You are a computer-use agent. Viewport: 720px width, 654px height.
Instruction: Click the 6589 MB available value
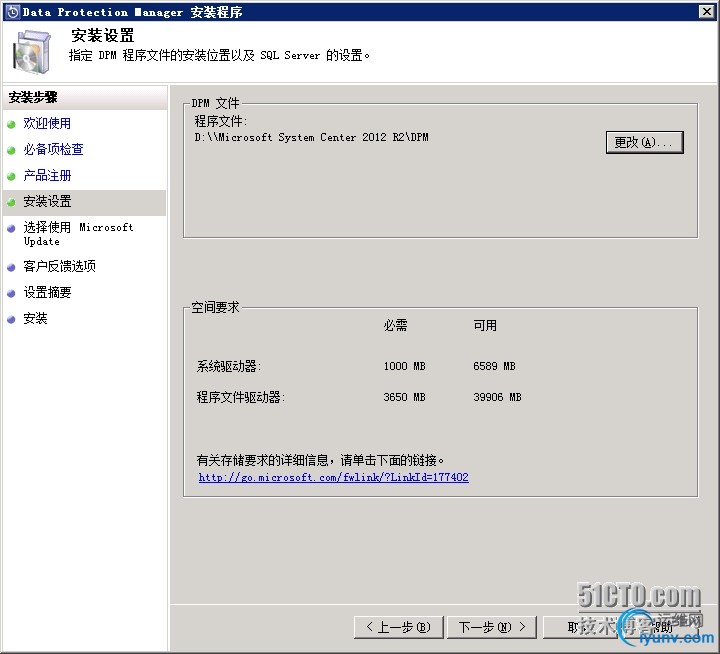pyautogui.click(x=494, y=366)
